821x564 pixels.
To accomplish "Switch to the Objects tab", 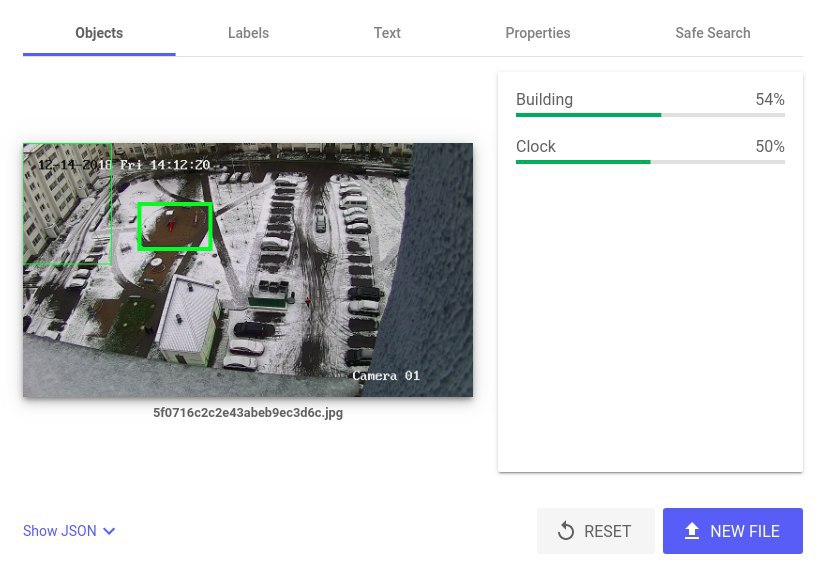I will point(99,33).
